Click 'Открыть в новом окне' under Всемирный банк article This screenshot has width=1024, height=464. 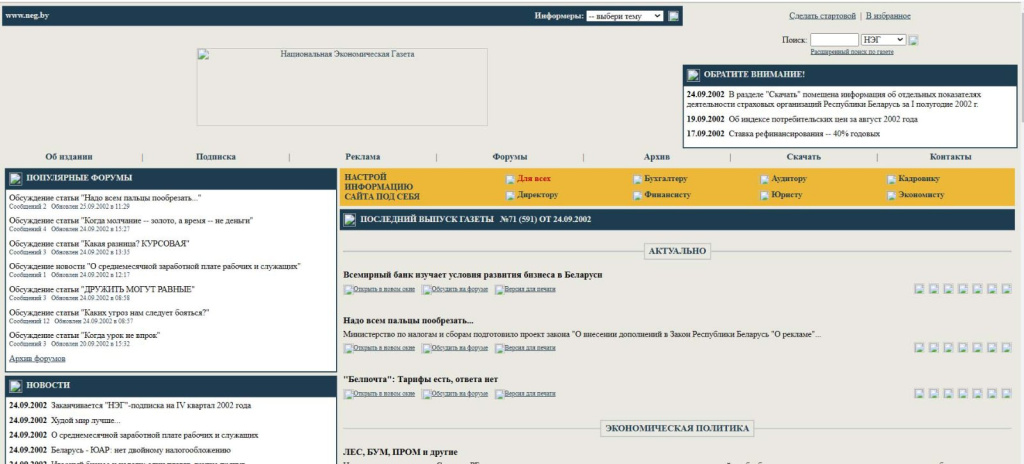(384, 289)
